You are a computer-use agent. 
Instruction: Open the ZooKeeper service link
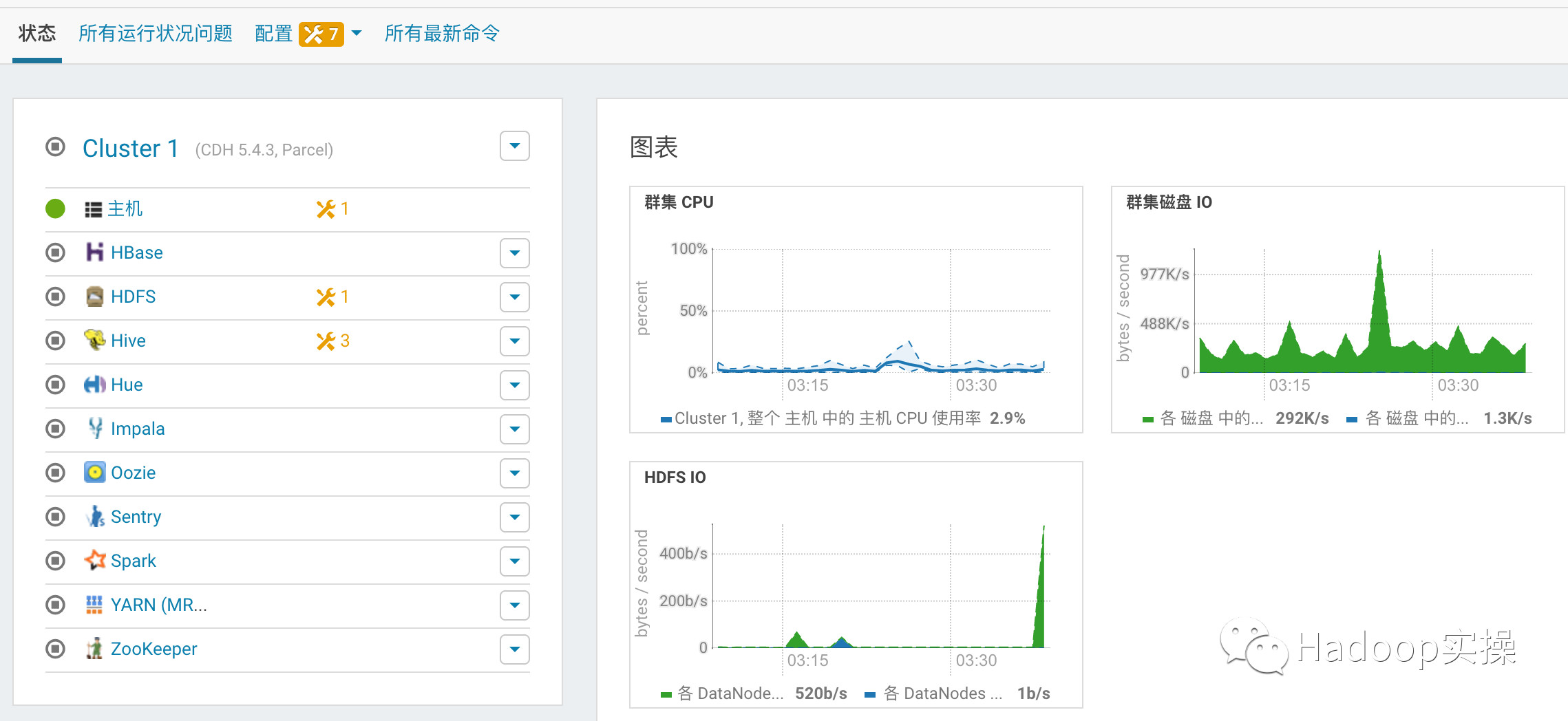(154, 649)
